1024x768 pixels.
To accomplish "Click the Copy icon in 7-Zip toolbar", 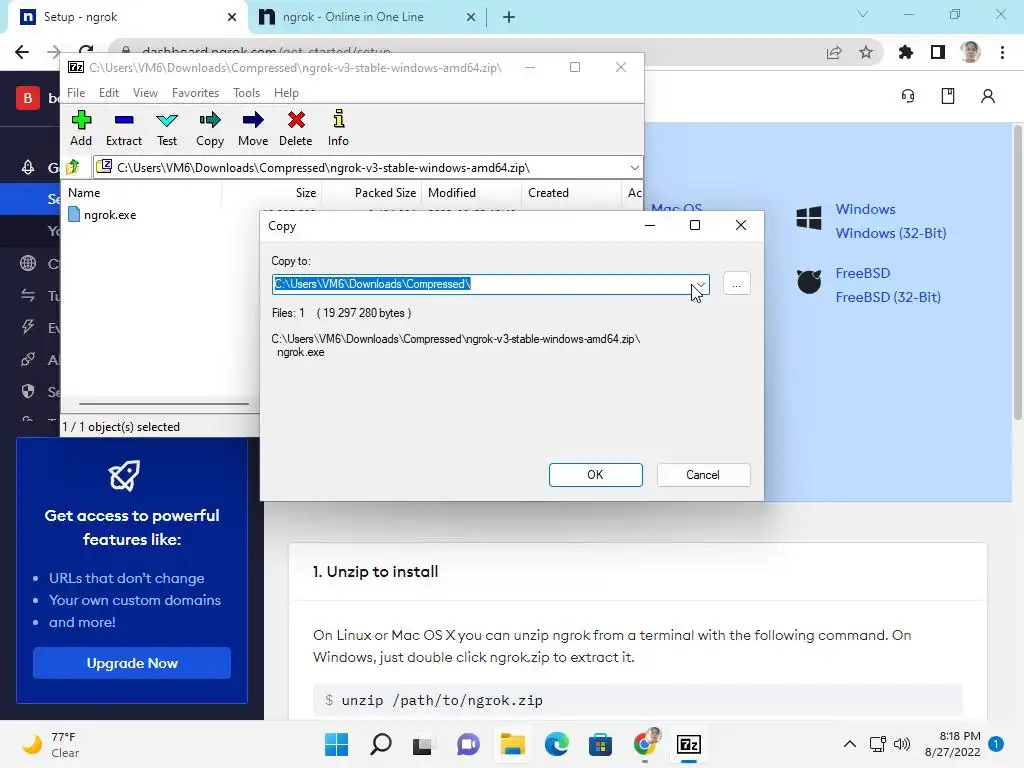I will tap(210, 128).
